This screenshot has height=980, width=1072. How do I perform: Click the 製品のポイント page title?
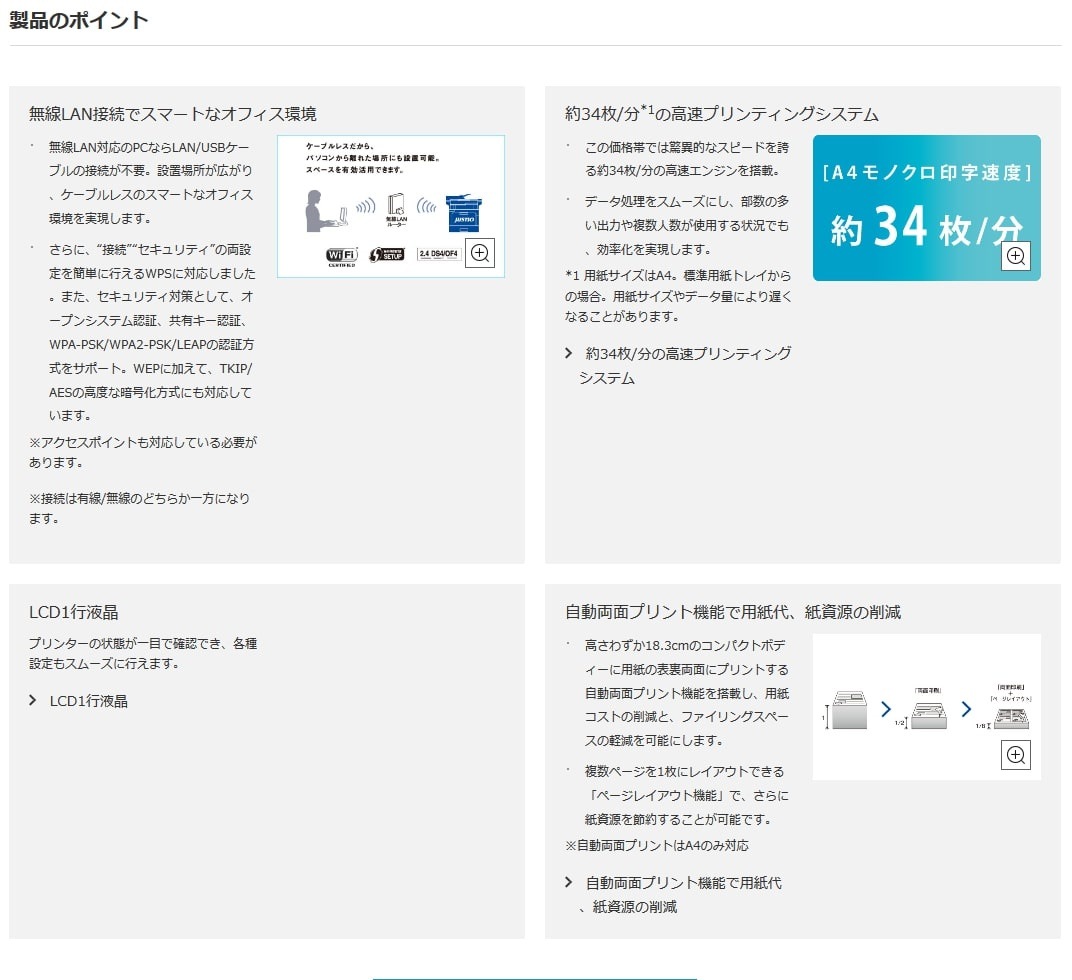79,20
